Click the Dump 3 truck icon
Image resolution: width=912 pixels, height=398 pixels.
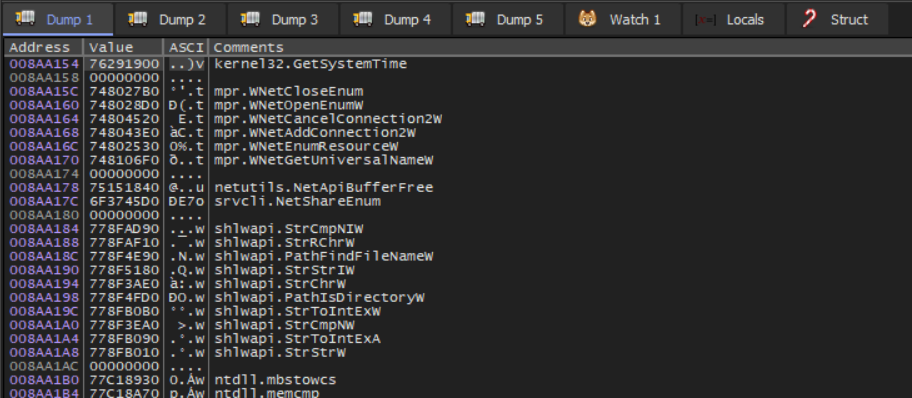coord(251,19)
